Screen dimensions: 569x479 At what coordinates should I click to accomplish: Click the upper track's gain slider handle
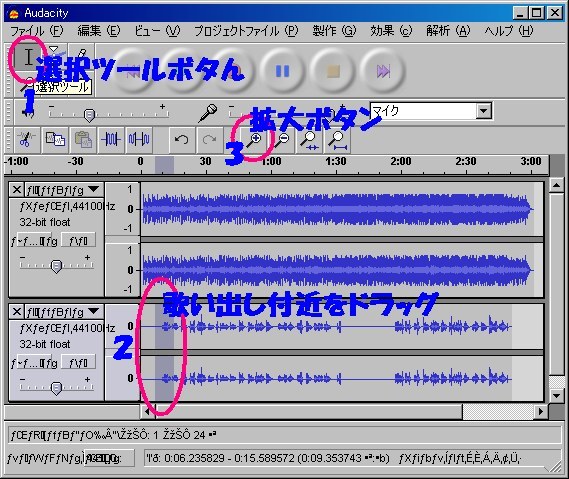[56, 266]
